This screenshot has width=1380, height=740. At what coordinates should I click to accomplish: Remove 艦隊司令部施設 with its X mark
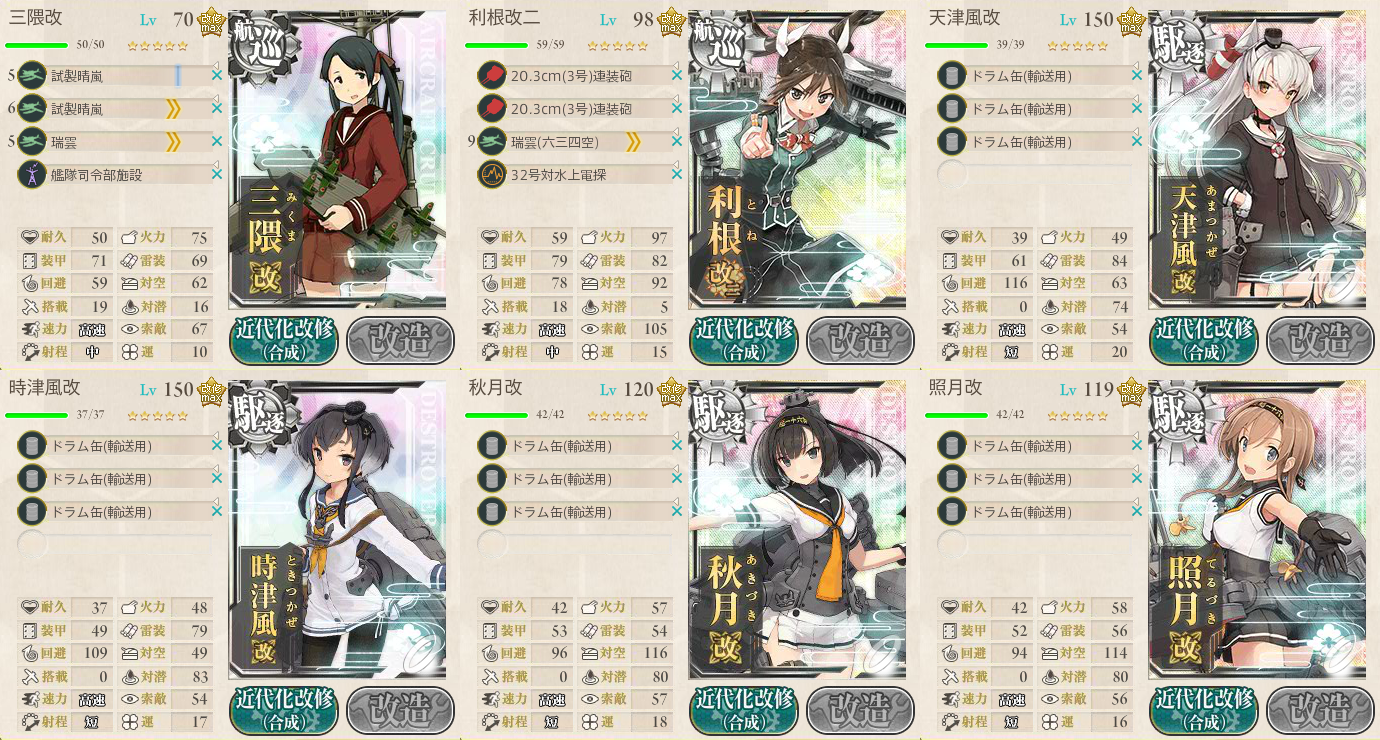(216, 175)
